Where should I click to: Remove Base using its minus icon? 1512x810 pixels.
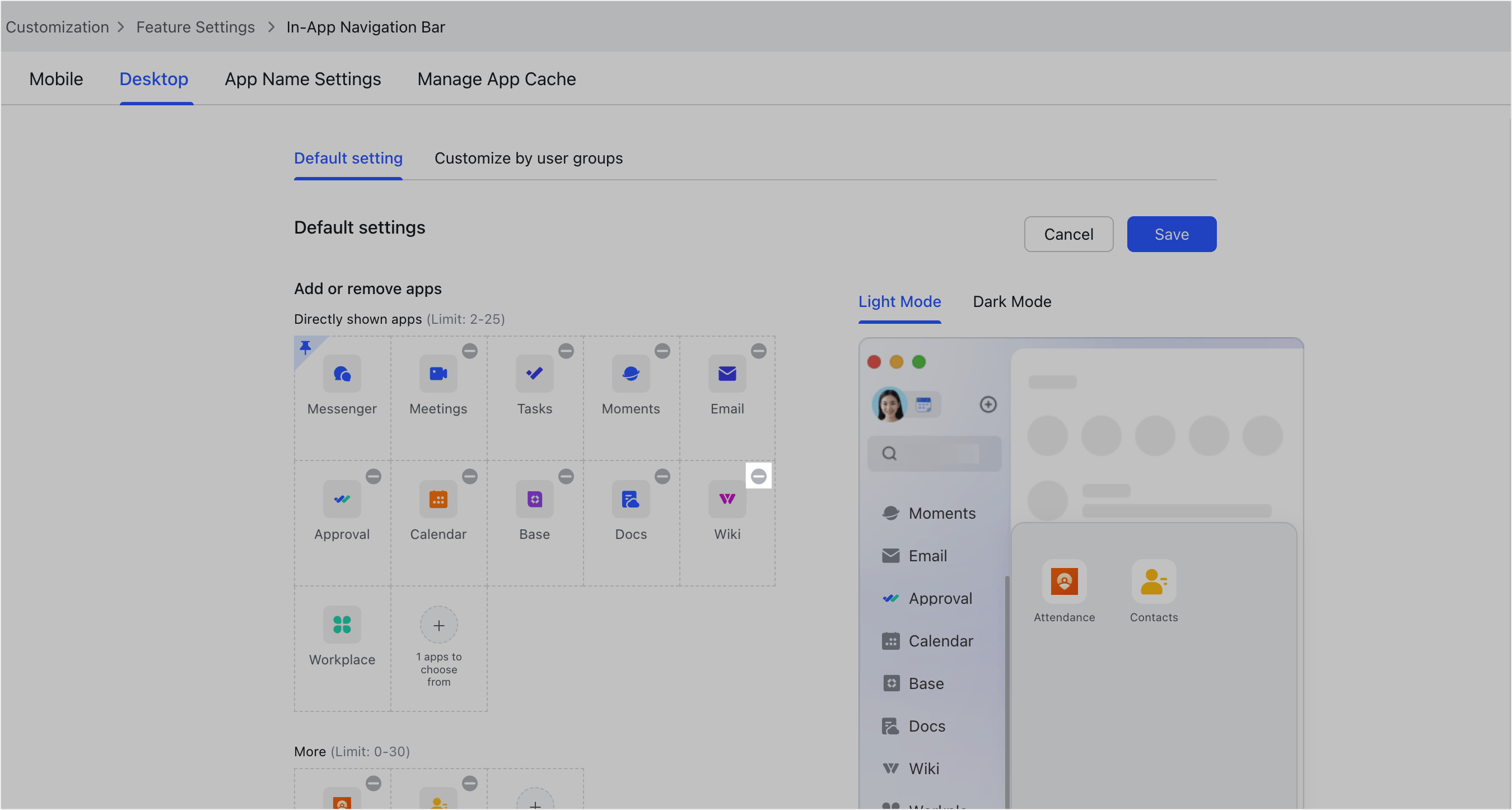(566, 476)
